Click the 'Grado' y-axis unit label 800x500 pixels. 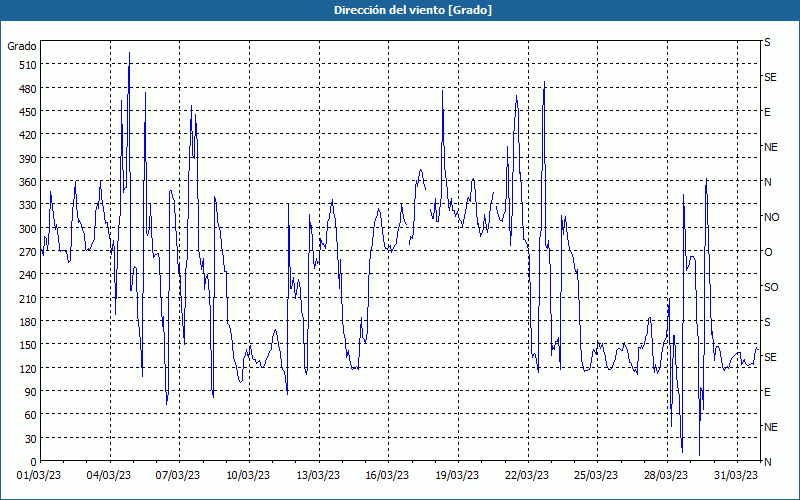click(x=22, y=46)
